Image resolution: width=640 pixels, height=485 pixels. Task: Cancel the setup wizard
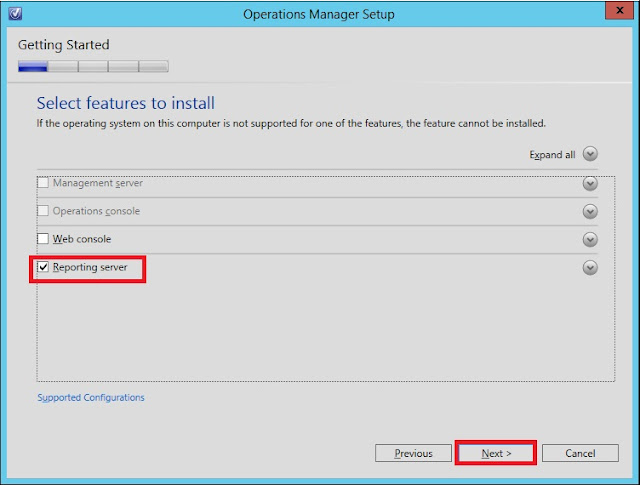coord(580,453)
